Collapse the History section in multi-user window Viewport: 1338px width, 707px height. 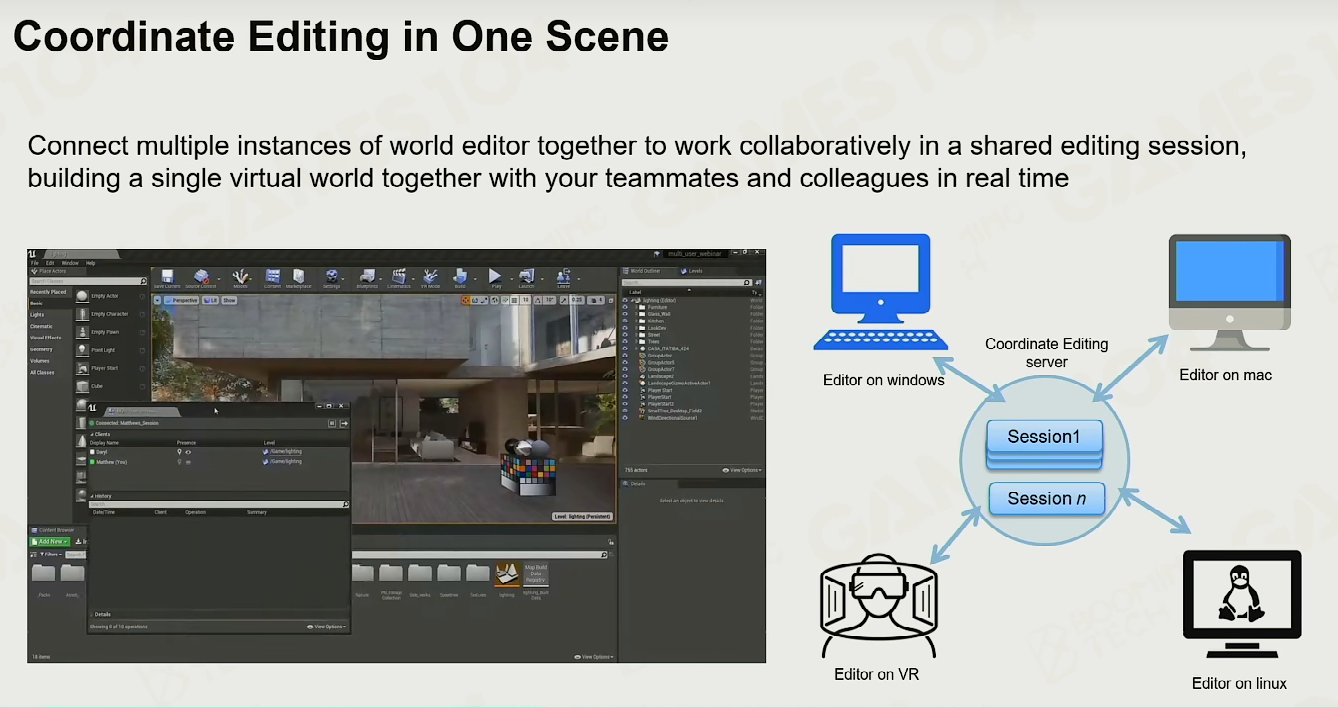[x=92, y=496]
